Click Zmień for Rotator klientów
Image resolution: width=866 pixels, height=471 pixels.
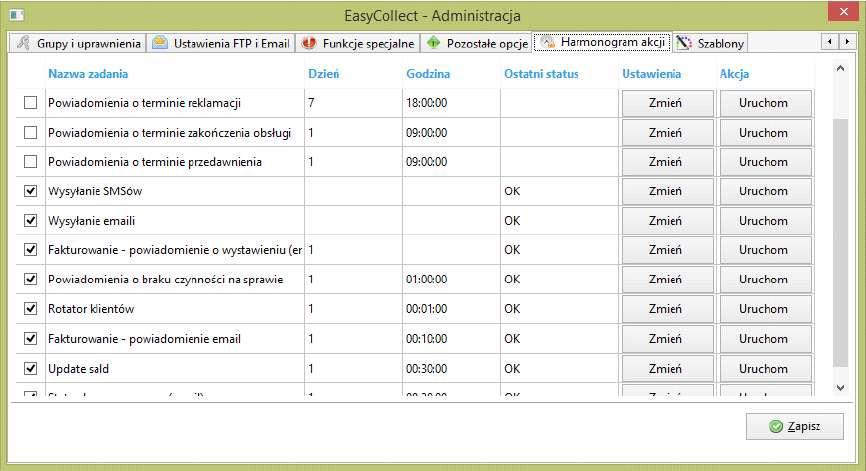tap(667, 309)
